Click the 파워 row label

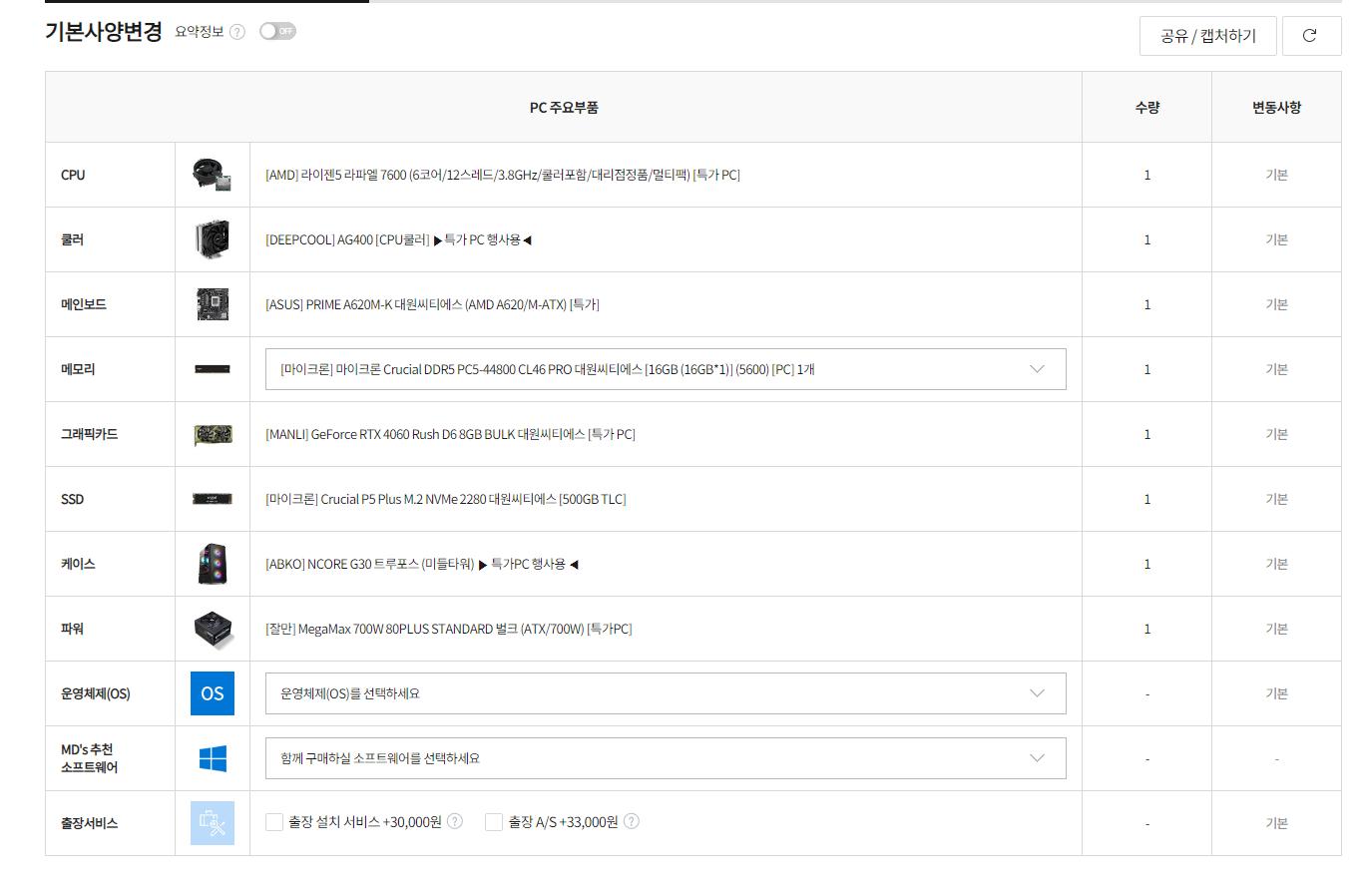coord(73,629)
